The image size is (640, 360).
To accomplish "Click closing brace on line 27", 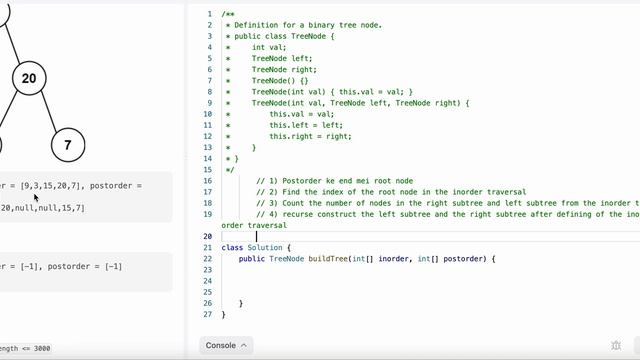I will 223,315.
